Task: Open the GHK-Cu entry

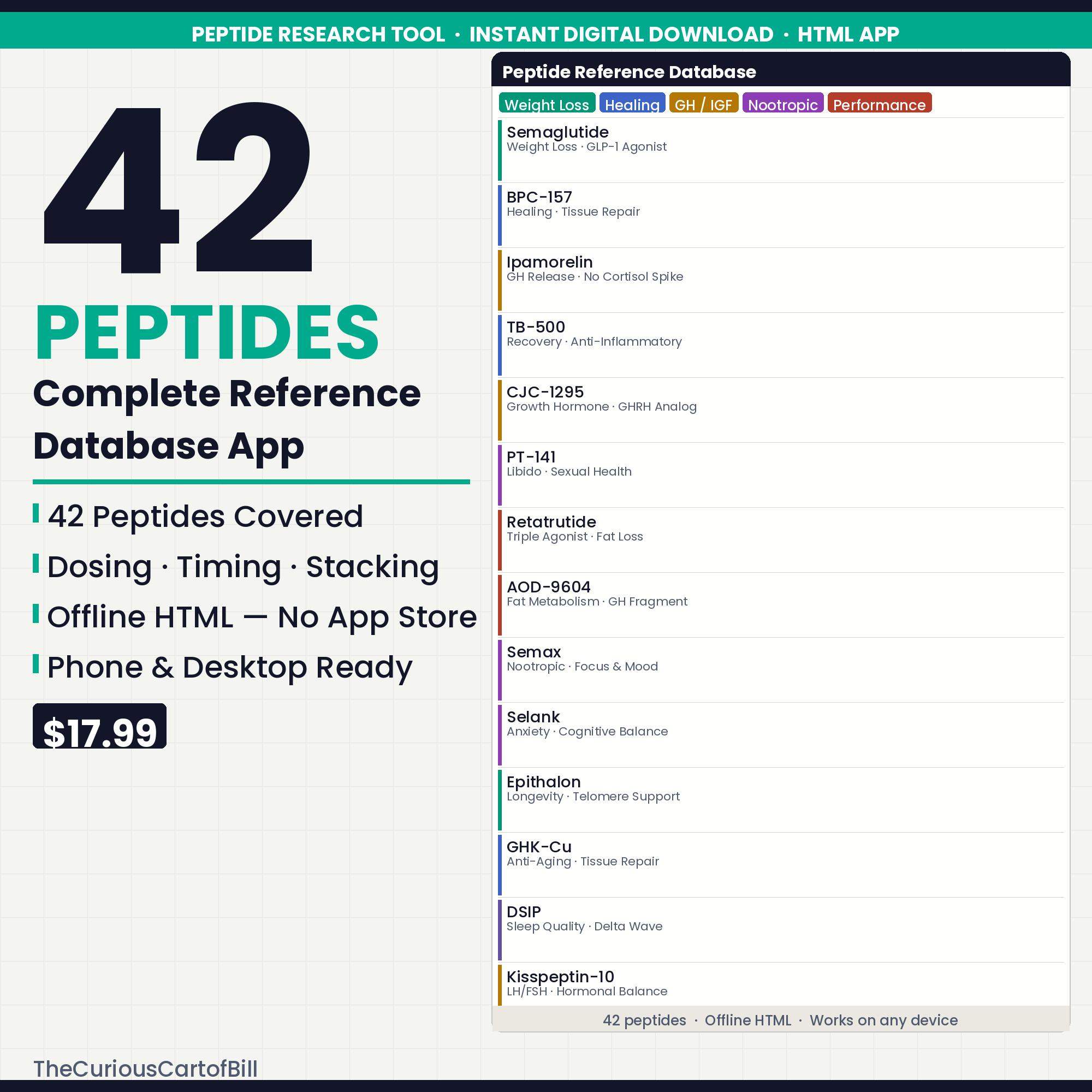Action: [781, 865]
